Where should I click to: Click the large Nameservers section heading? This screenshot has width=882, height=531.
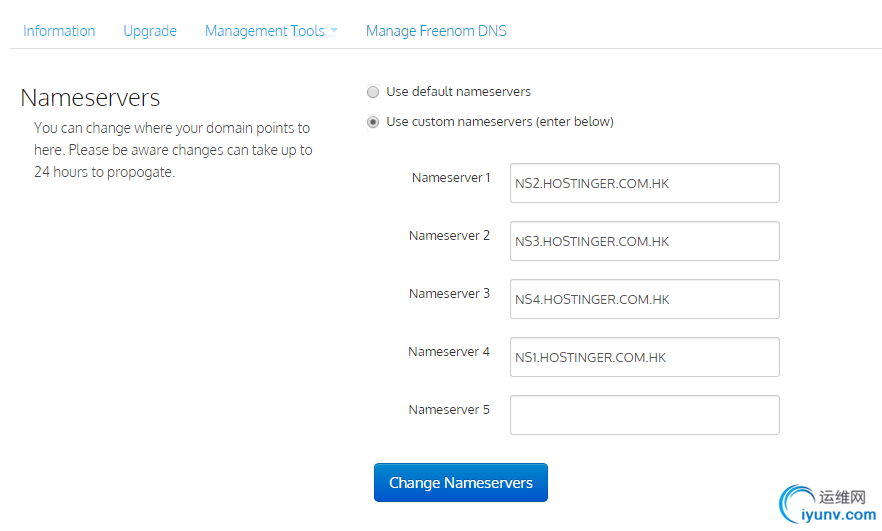click(90, 98)
